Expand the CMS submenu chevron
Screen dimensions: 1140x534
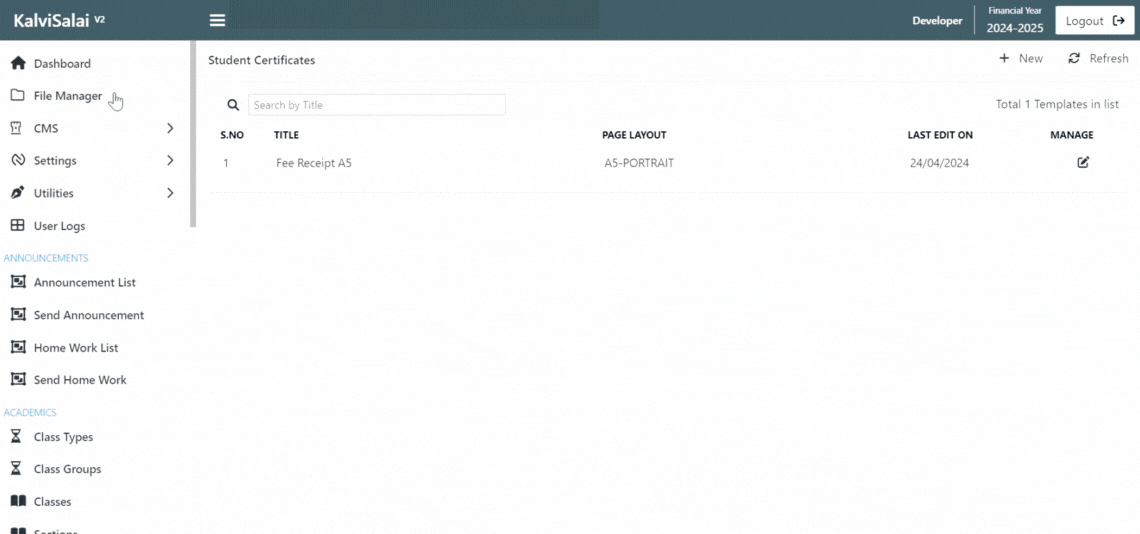pos(171,128)
